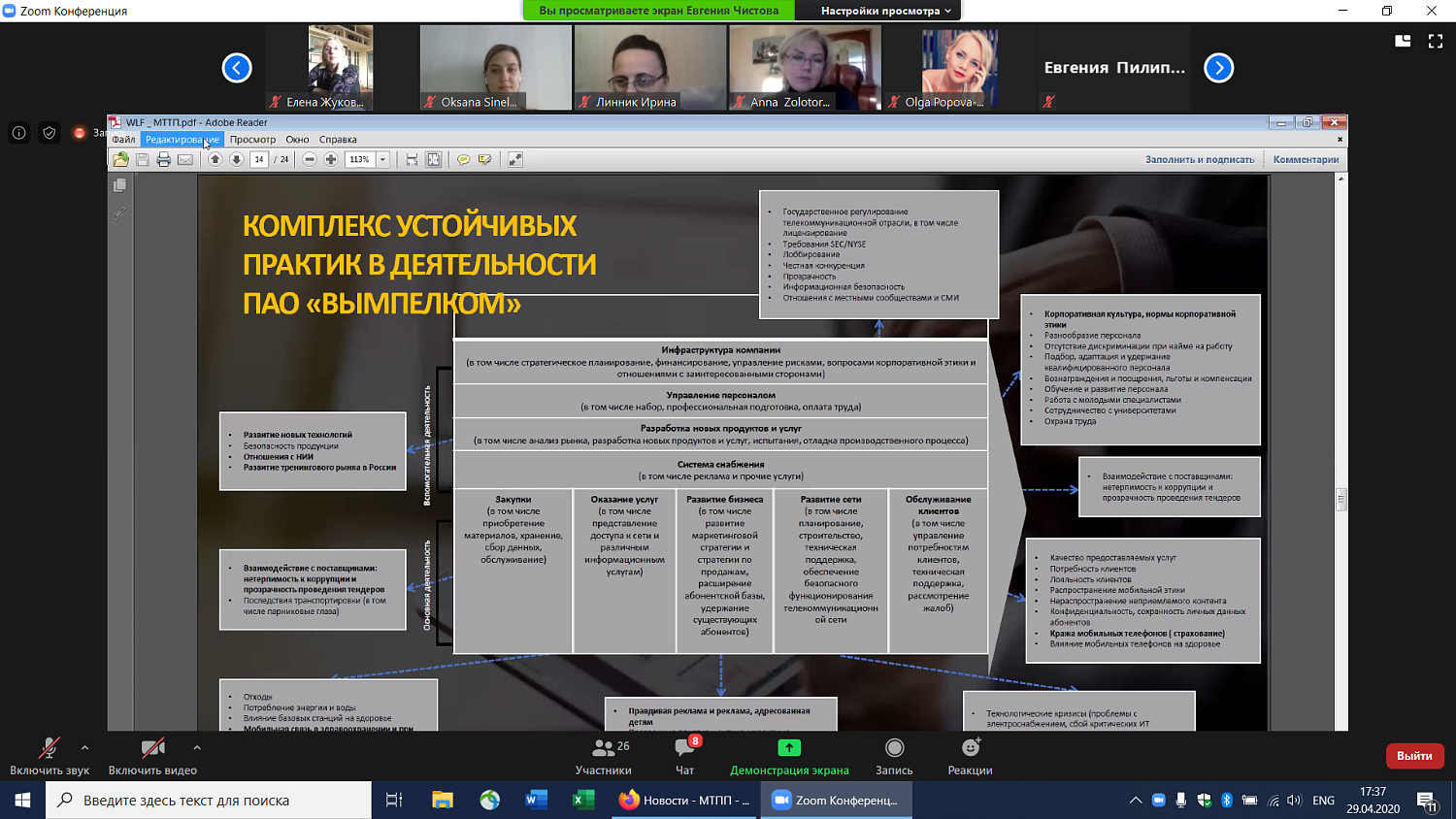
Task: Expand video options arrow next to camera
Action: 197,747
